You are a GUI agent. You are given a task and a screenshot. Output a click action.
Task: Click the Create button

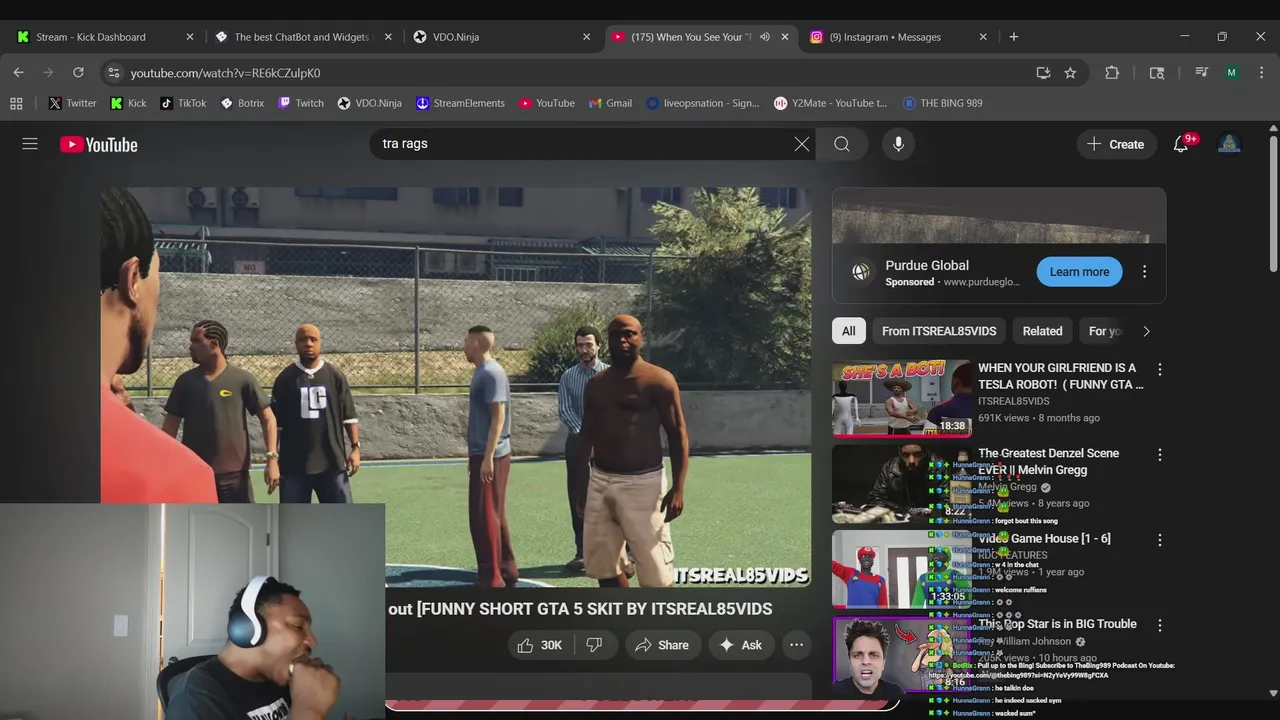(x=1116, y=144)
